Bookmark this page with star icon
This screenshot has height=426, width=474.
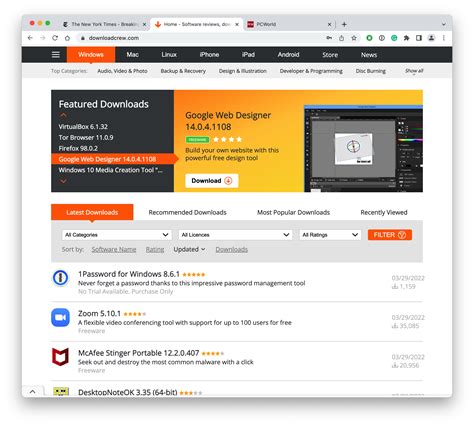coord(354,38)
